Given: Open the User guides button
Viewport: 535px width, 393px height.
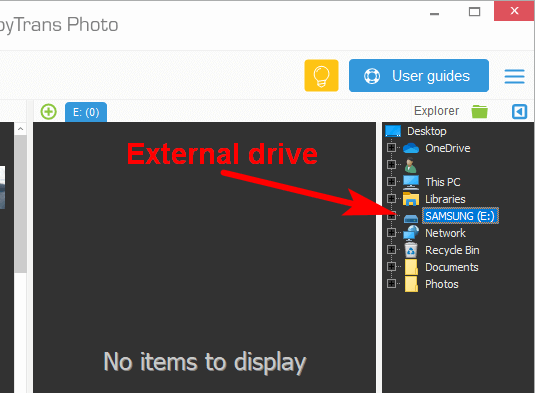Looking at the screenshot, I should 419,75.
